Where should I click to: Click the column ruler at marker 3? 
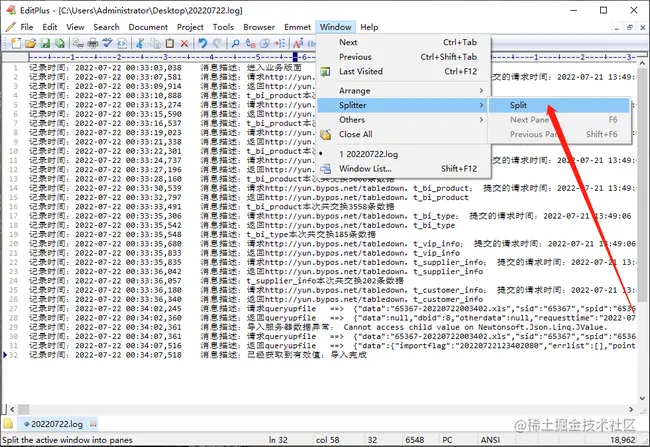(x=165, y=57)
